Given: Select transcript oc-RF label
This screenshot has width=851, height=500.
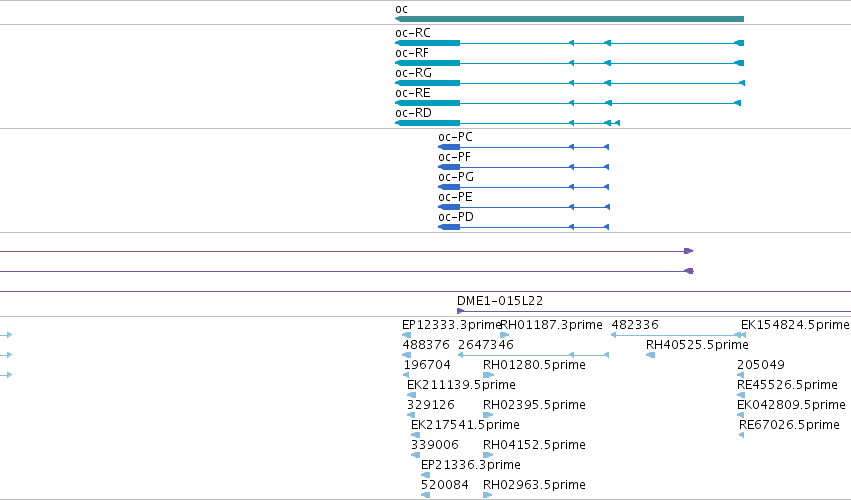Looking at the screenshot, I should click(x=412, y=53).
